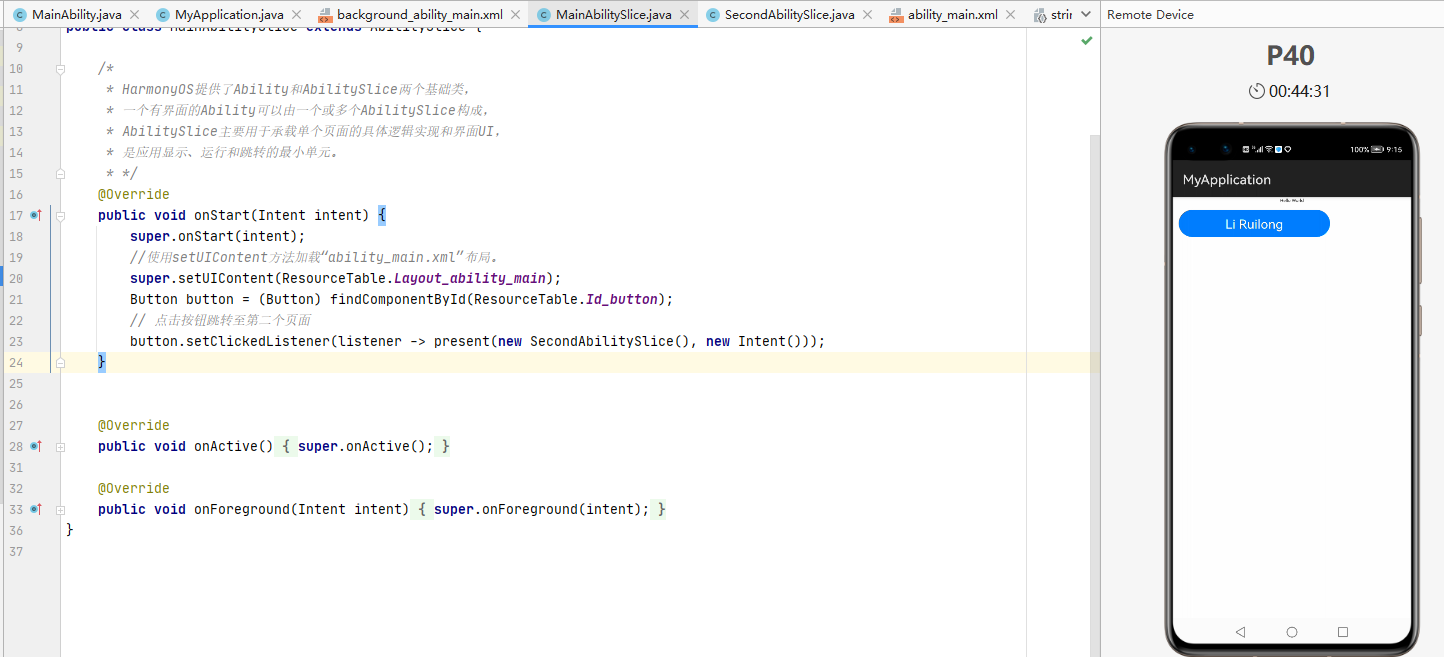
Task: Tap the phone's Back navigation triangle
Action: 1241,632
